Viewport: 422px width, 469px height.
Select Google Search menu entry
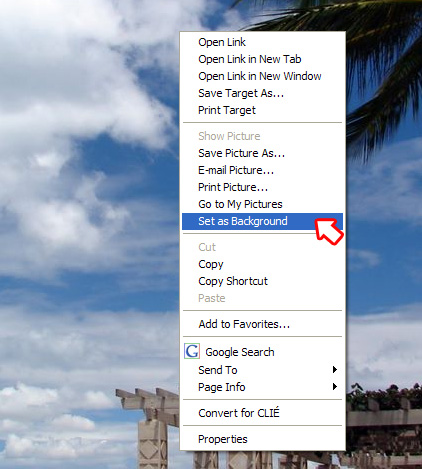[x=262, y=352]
